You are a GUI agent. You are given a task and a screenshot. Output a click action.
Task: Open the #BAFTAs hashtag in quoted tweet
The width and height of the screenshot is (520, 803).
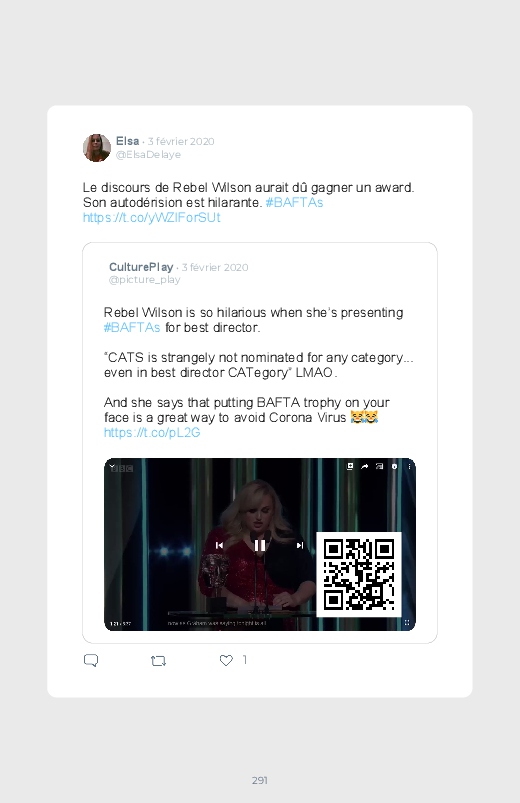pos(132,327)
